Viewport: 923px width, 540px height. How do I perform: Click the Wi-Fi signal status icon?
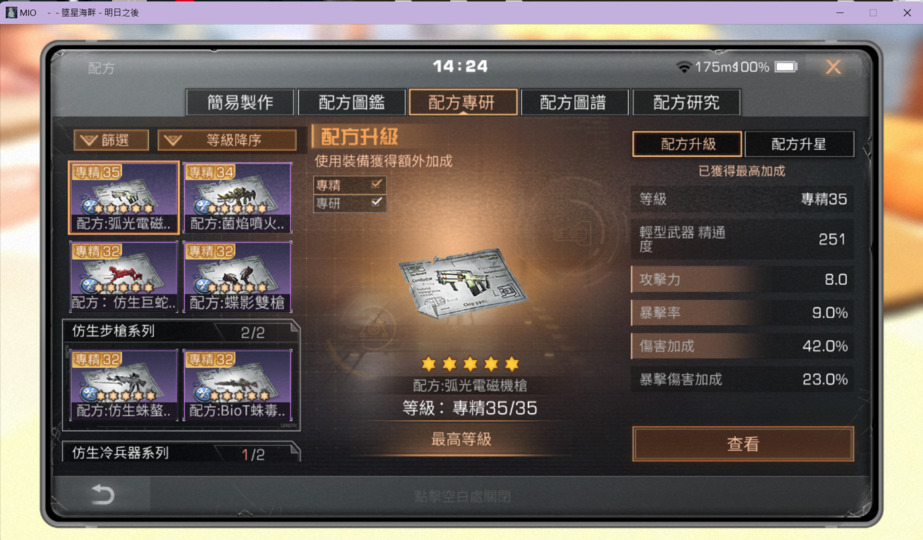point(683,67)
